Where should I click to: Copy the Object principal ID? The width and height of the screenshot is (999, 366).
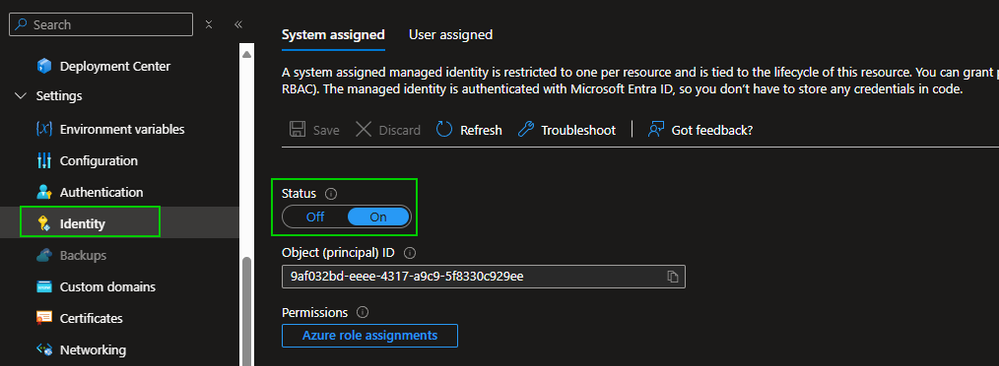672,277
